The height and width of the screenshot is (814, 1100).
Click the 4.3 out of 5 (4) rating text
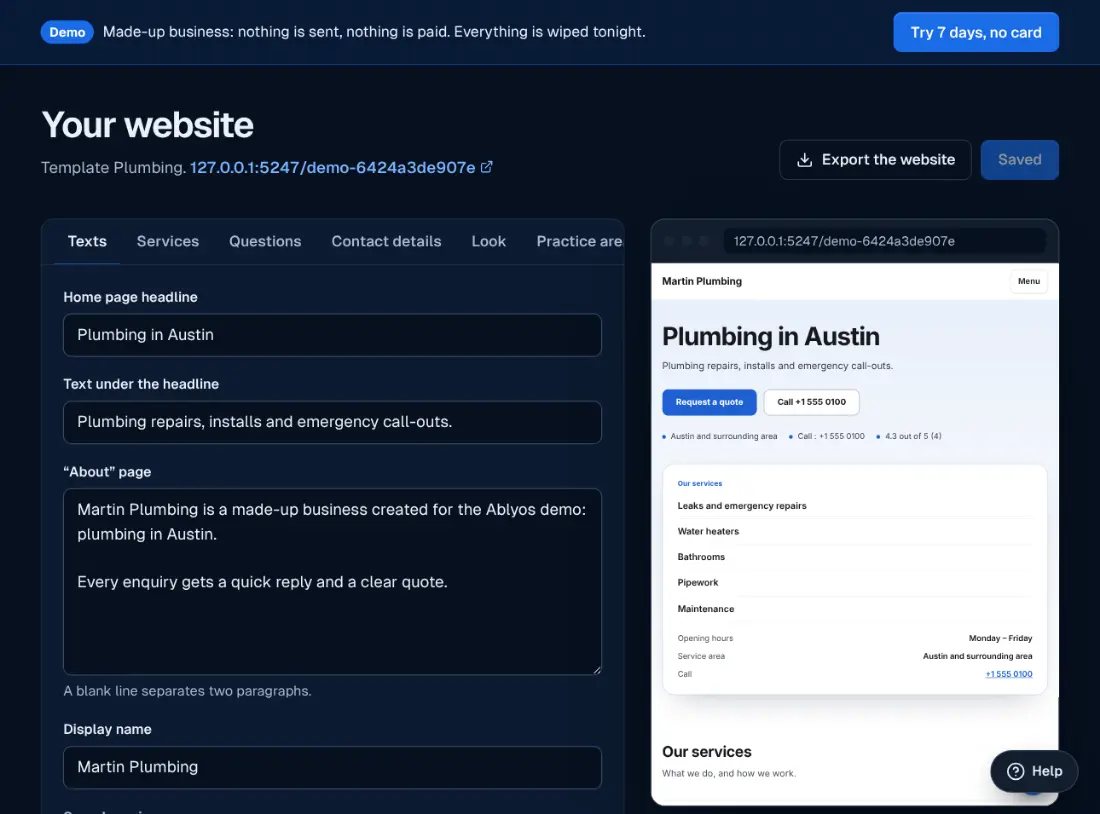[913, 436]
